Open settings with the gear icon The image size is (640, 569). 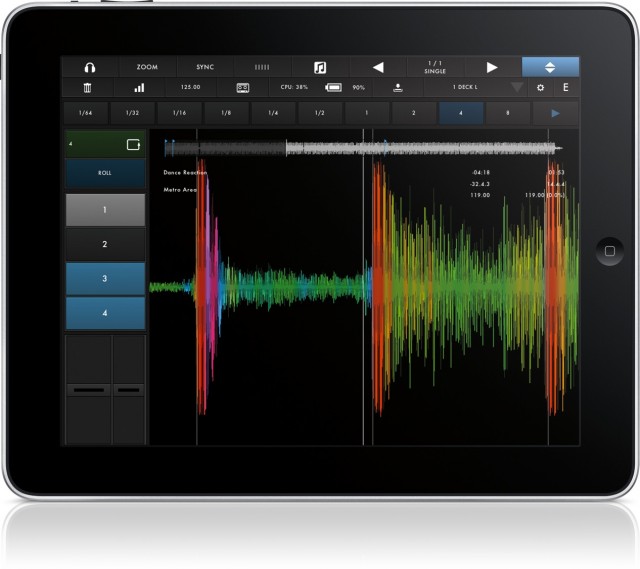point(541,88)
